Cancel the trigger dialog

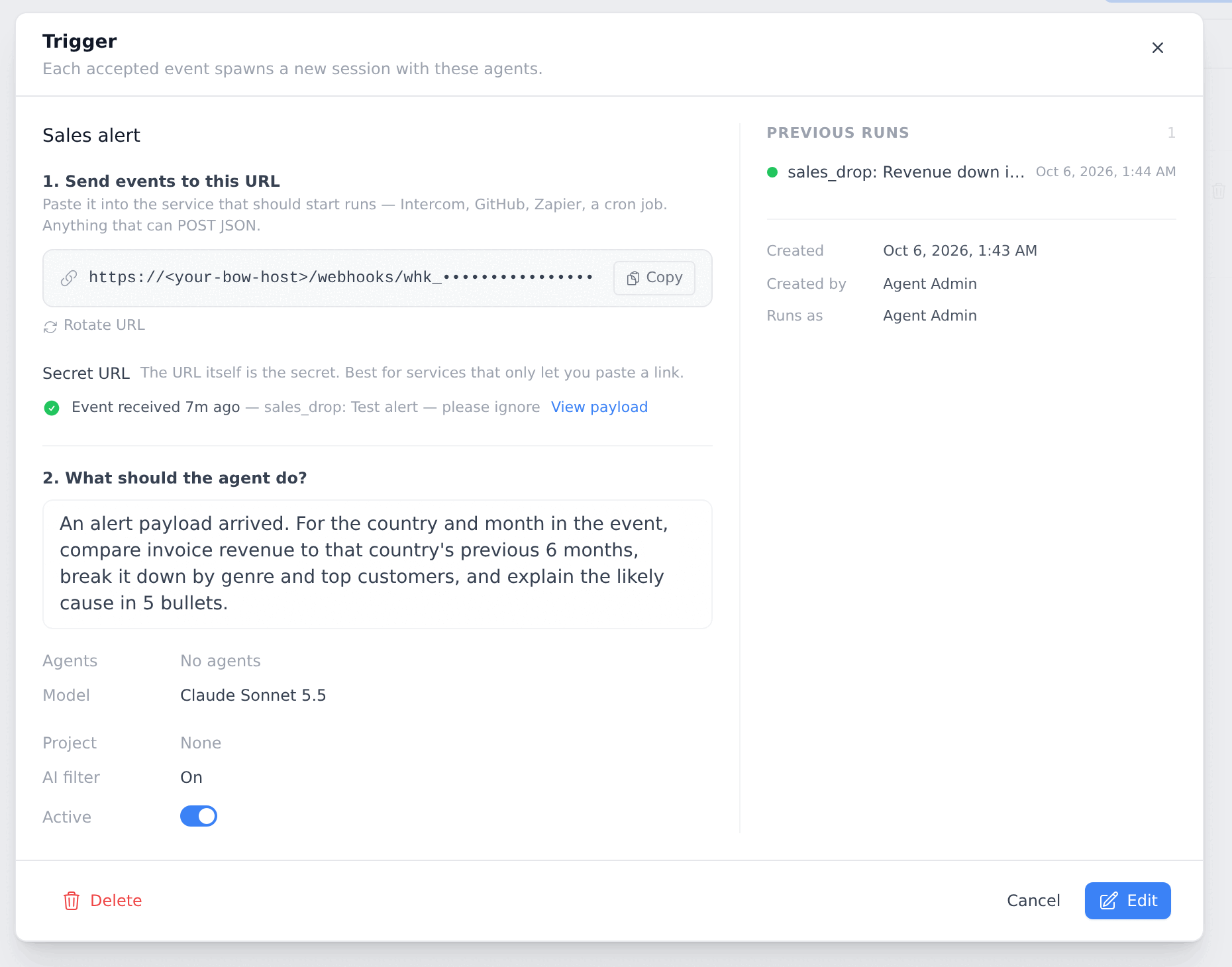[x=1033, y=901]
